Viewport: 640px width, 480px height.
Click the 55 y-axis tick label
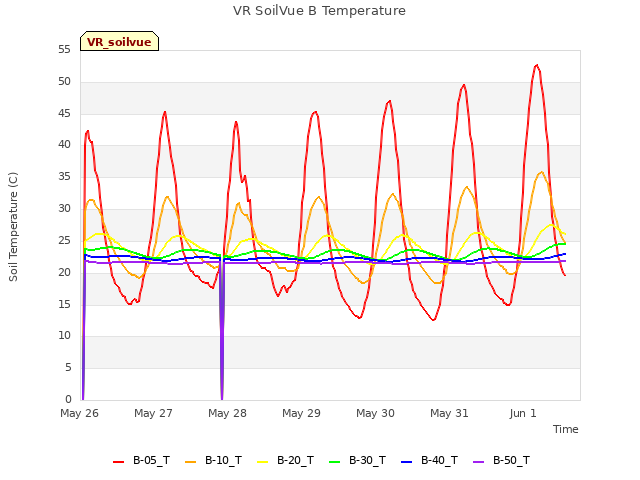pos(64,50)
